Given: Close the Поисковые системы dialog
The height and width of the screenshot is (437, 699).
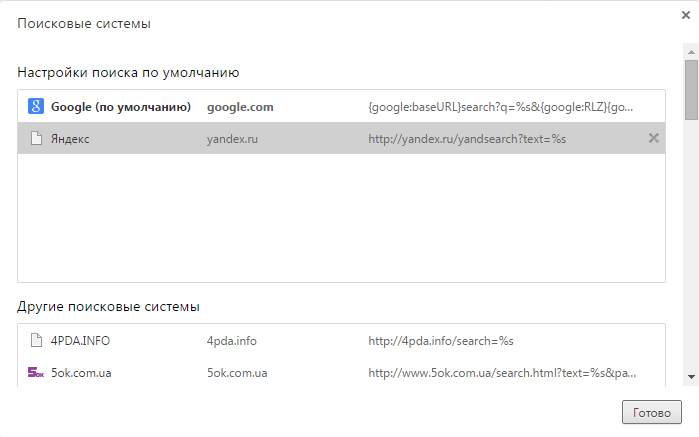Looking at the screenshot, I should (x=685, y=15).
